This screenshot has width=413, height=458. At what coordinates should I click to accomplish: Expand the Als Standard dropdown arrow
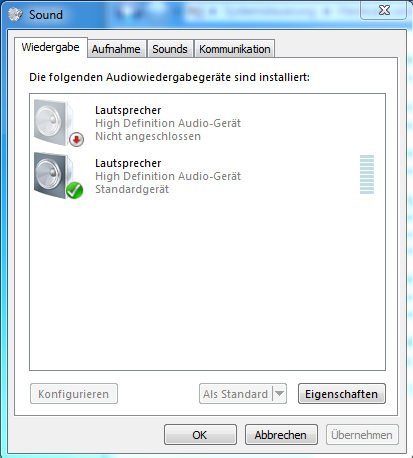pos(280,394)
